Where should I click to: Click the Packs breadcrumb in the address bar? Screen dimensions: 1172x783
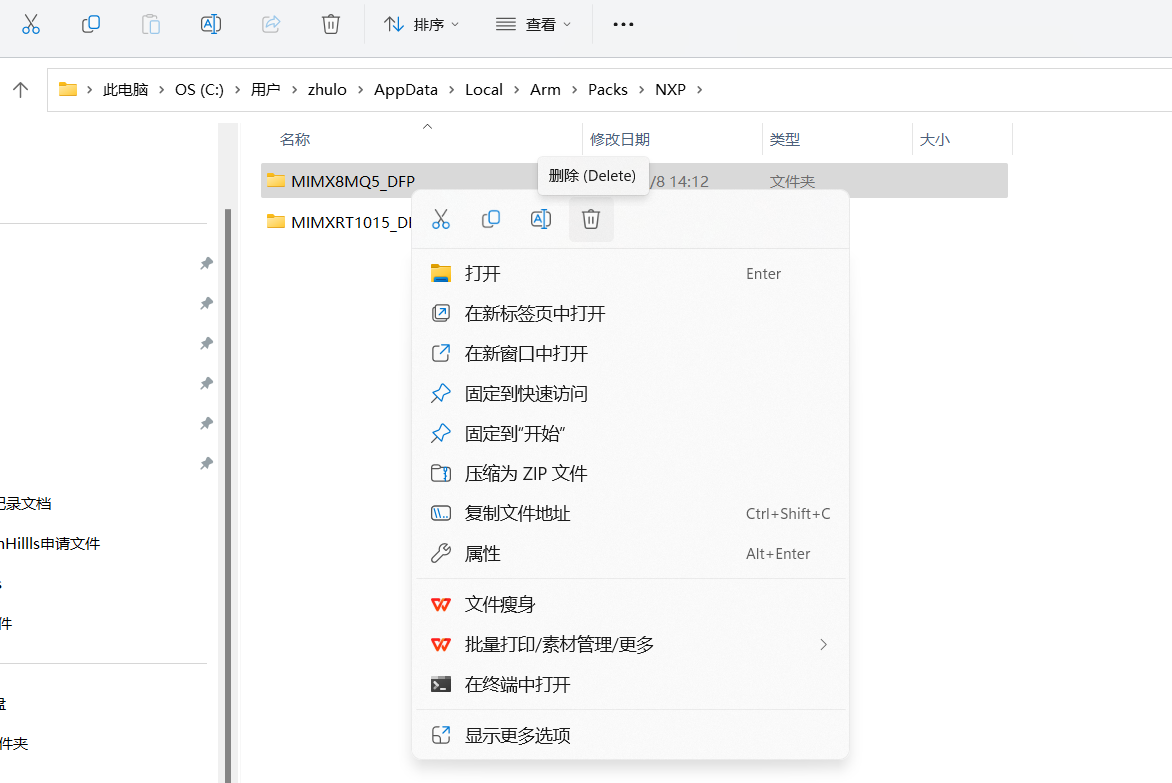607,89
